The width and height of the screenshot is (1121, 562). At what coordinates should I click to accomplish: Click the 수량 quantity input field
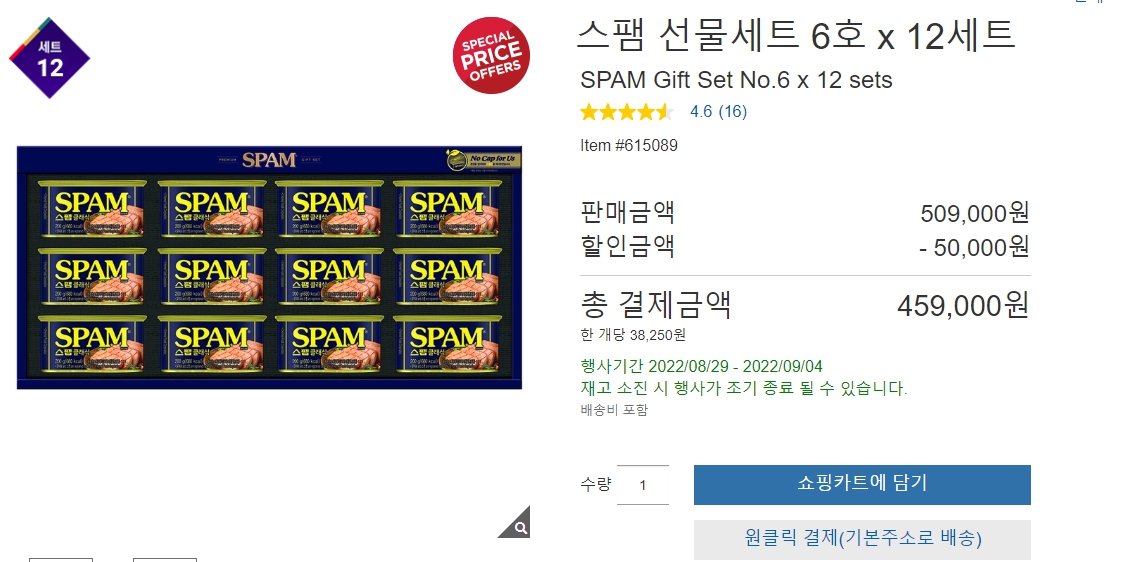point(643,485)
